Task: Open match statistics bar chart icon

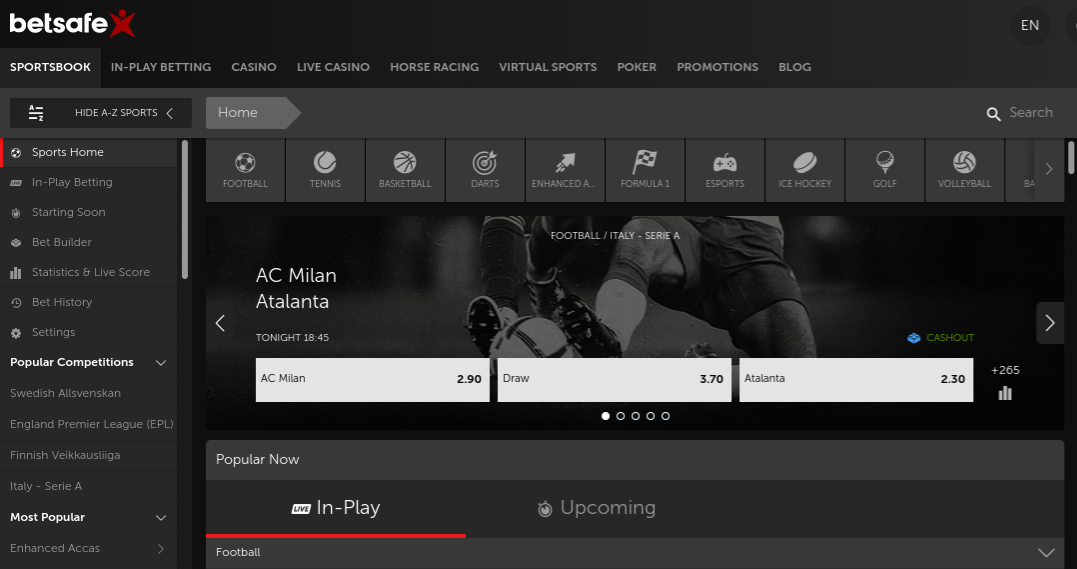Action: (x=1006, y=393)
